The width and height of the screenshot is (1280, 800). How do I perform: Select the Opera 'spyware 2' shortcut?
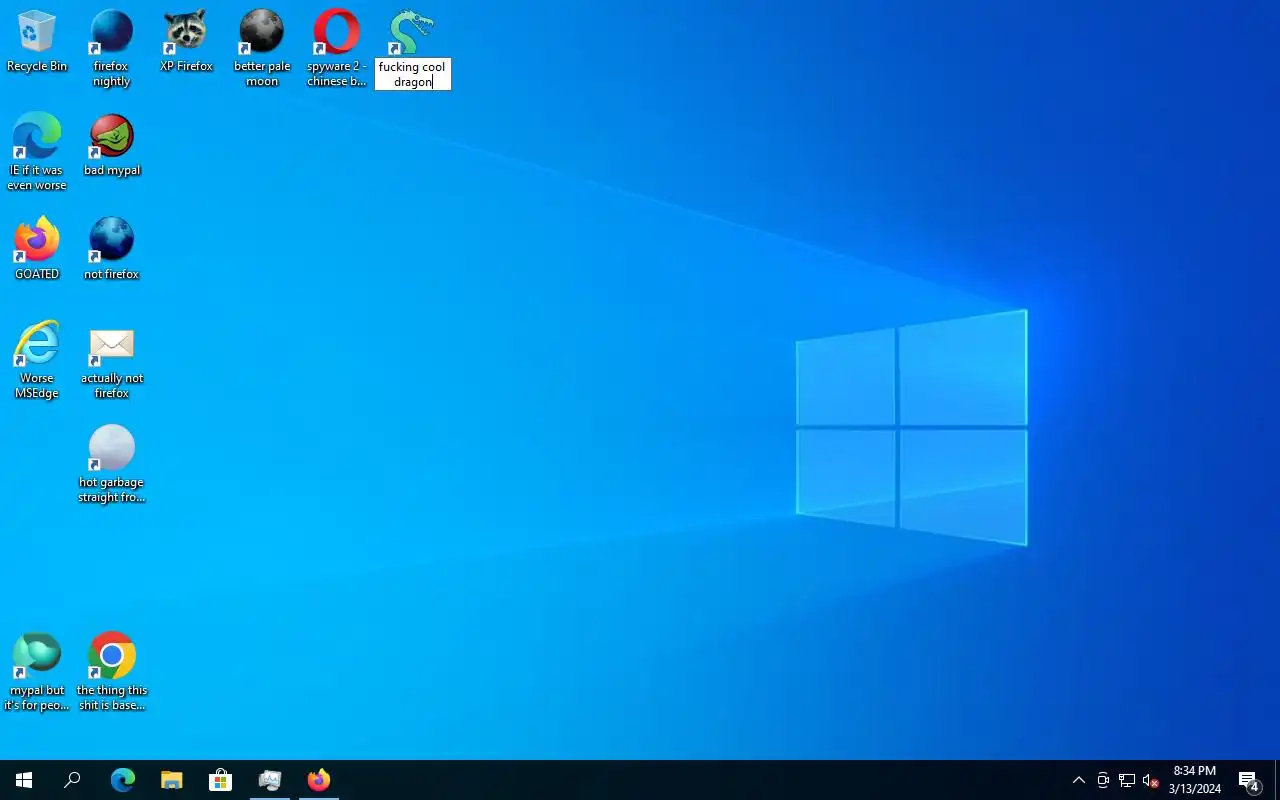[337, 48]
